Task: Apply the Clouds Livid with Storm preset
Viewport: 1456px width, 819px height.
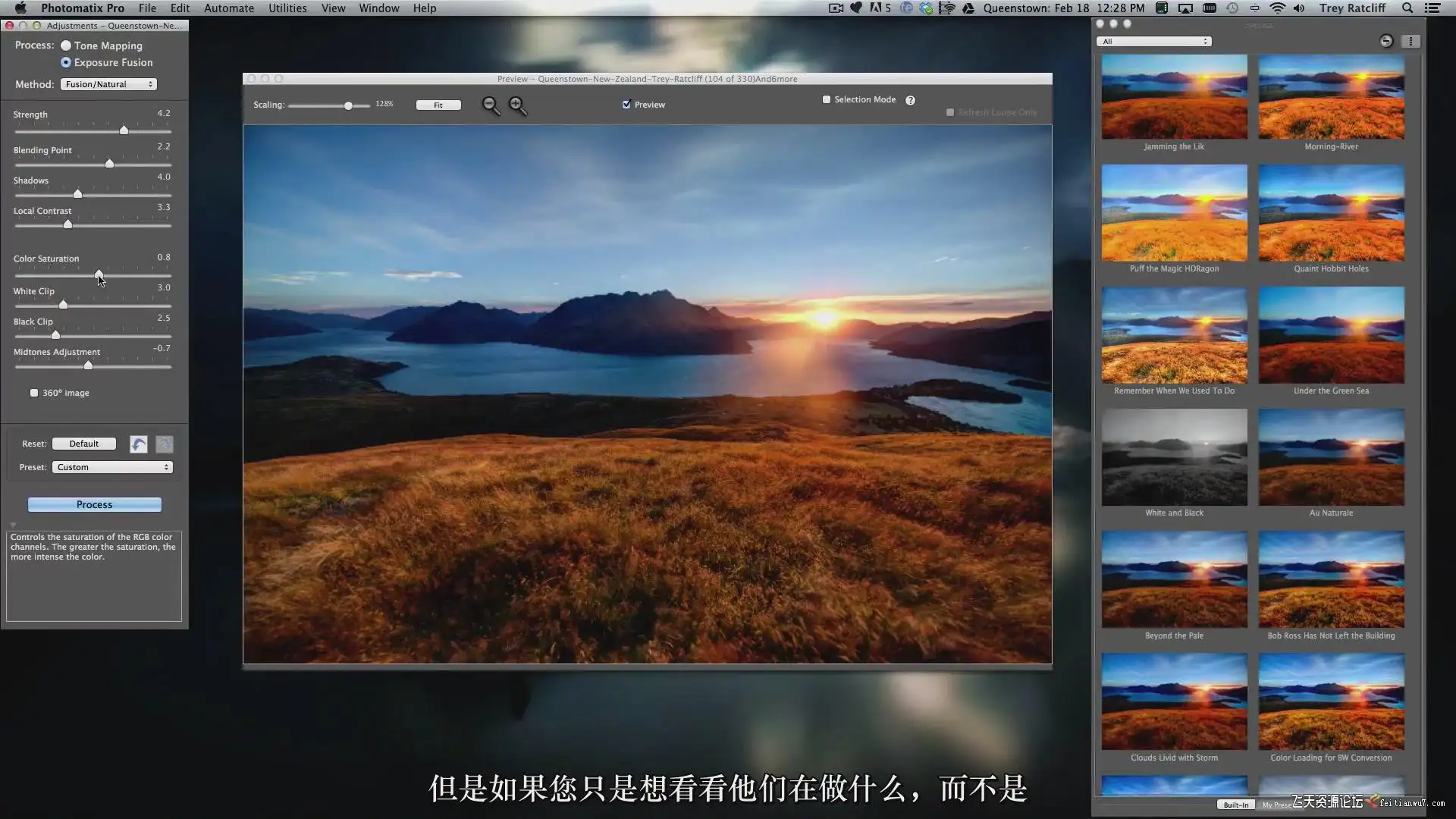Action: click(x=1174, y=701)
